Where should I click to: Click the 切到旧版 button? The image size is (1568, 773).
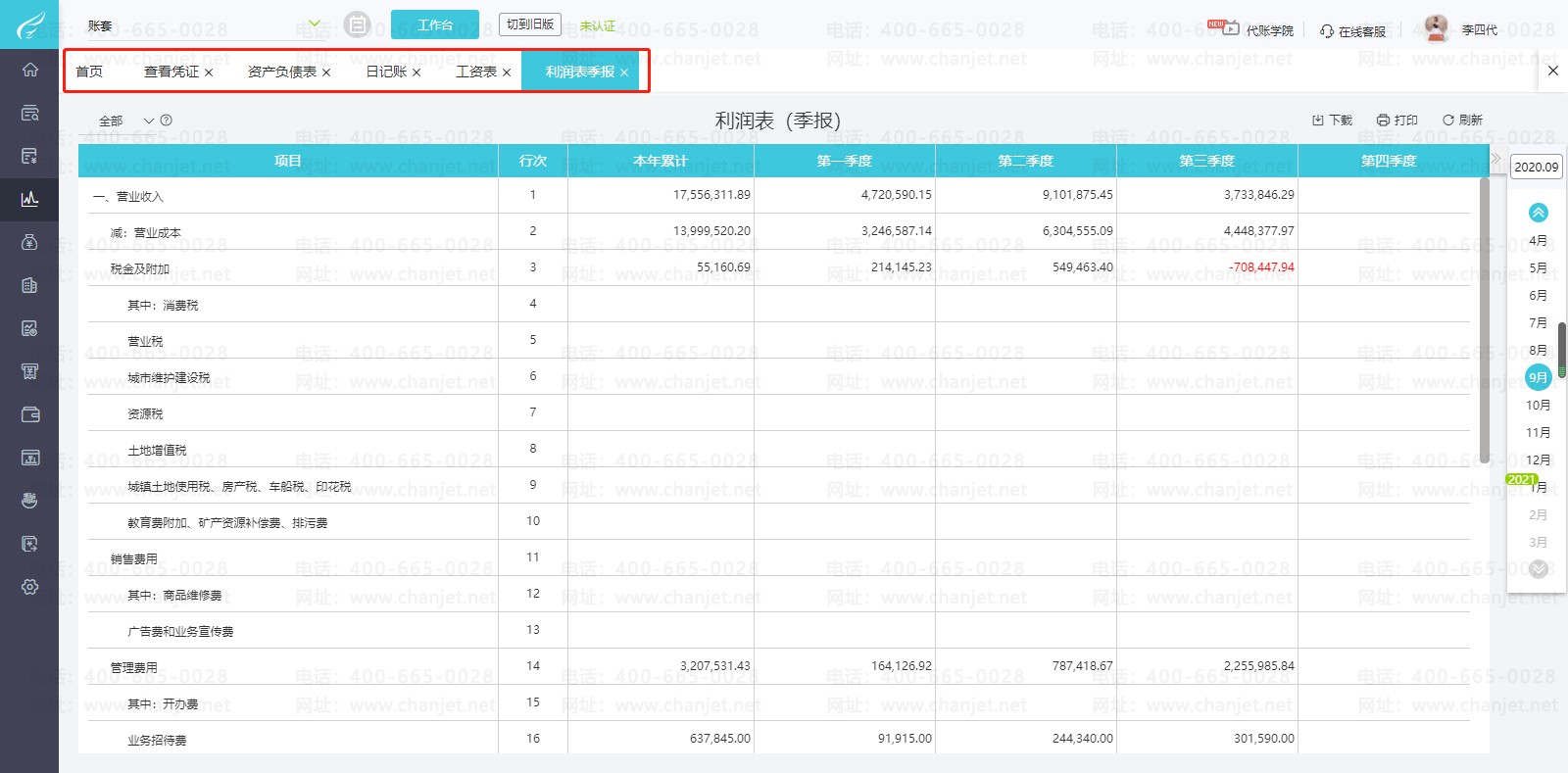click(x=530, y=24)
